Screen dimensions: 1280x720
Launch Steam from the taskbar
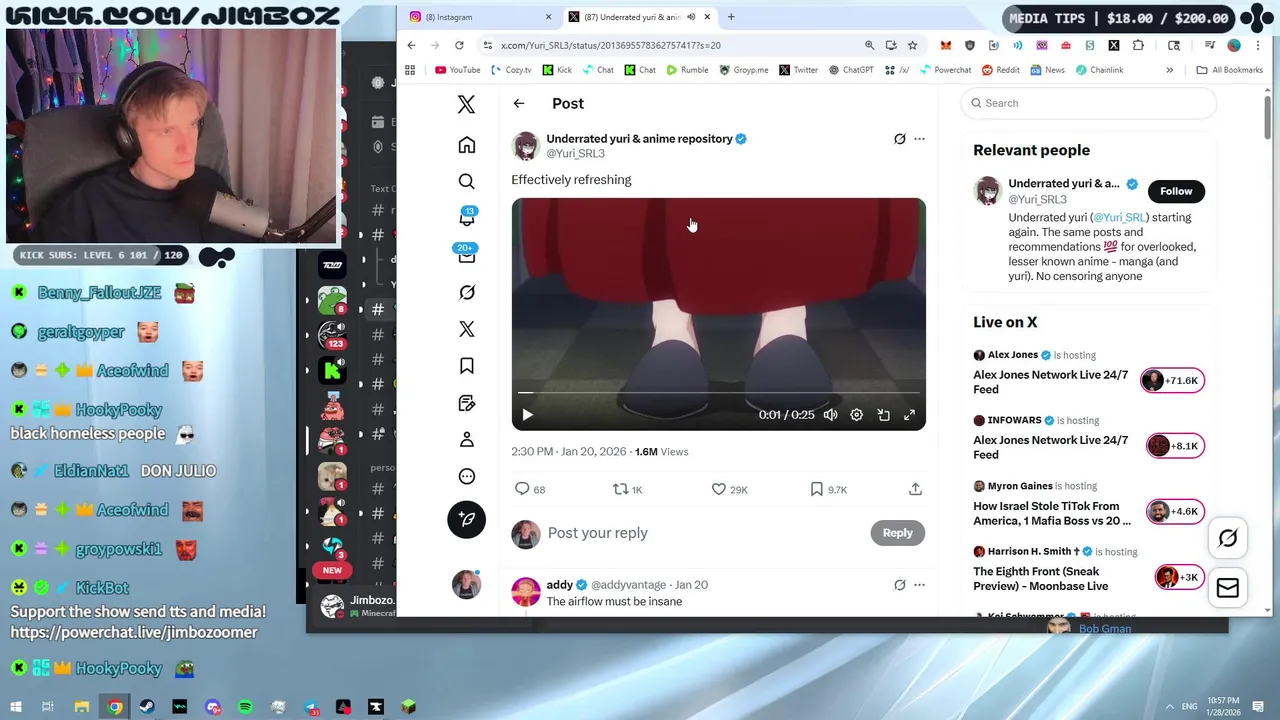(x=147, y=707)
